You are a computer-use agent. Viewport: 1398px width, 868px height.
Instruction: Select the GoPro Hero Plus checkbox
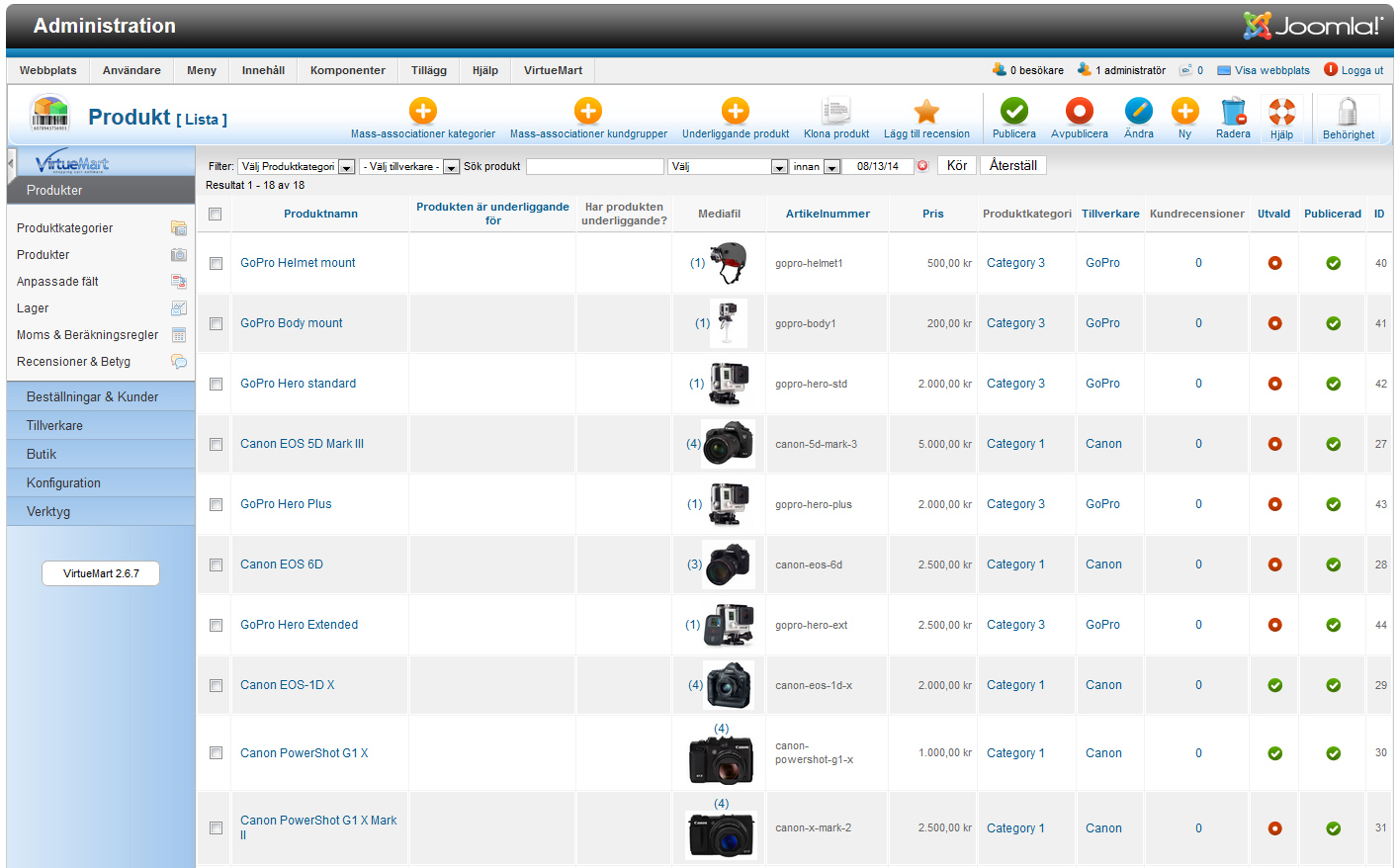216,504
